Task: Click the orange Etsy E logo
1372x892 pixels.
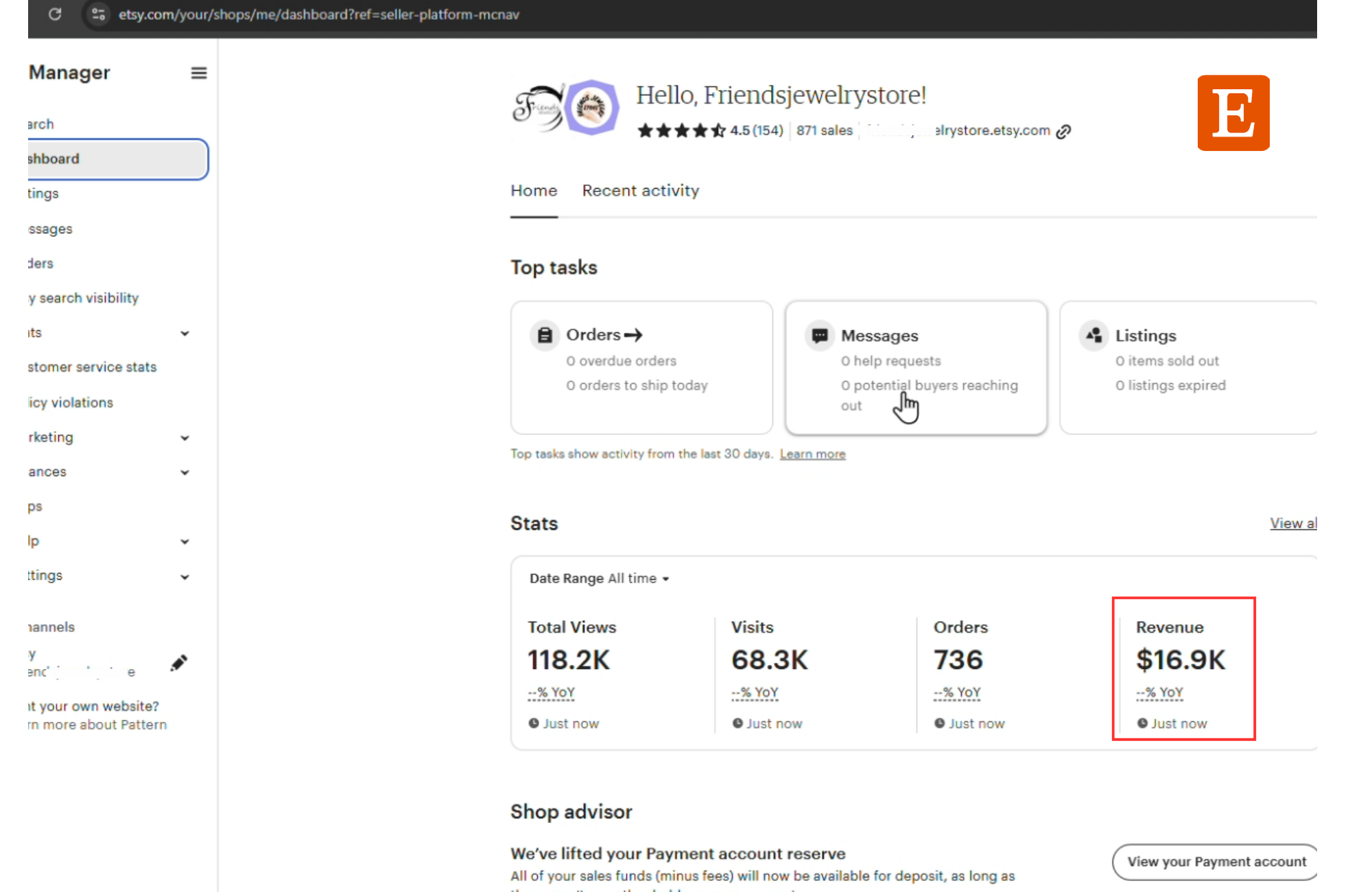Action: click(1233, 113)
